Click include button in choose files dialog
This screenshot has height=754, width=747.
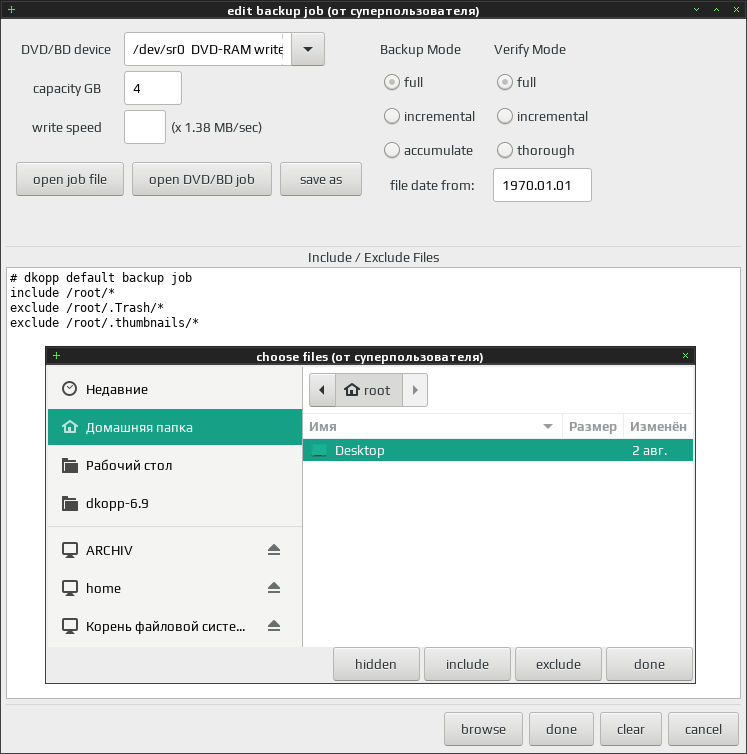coord(467,664)
